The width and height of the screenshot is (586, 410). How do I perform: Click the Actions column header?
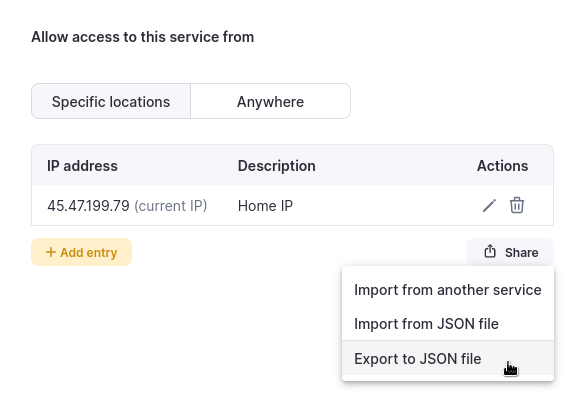click(x=502, y=166)
